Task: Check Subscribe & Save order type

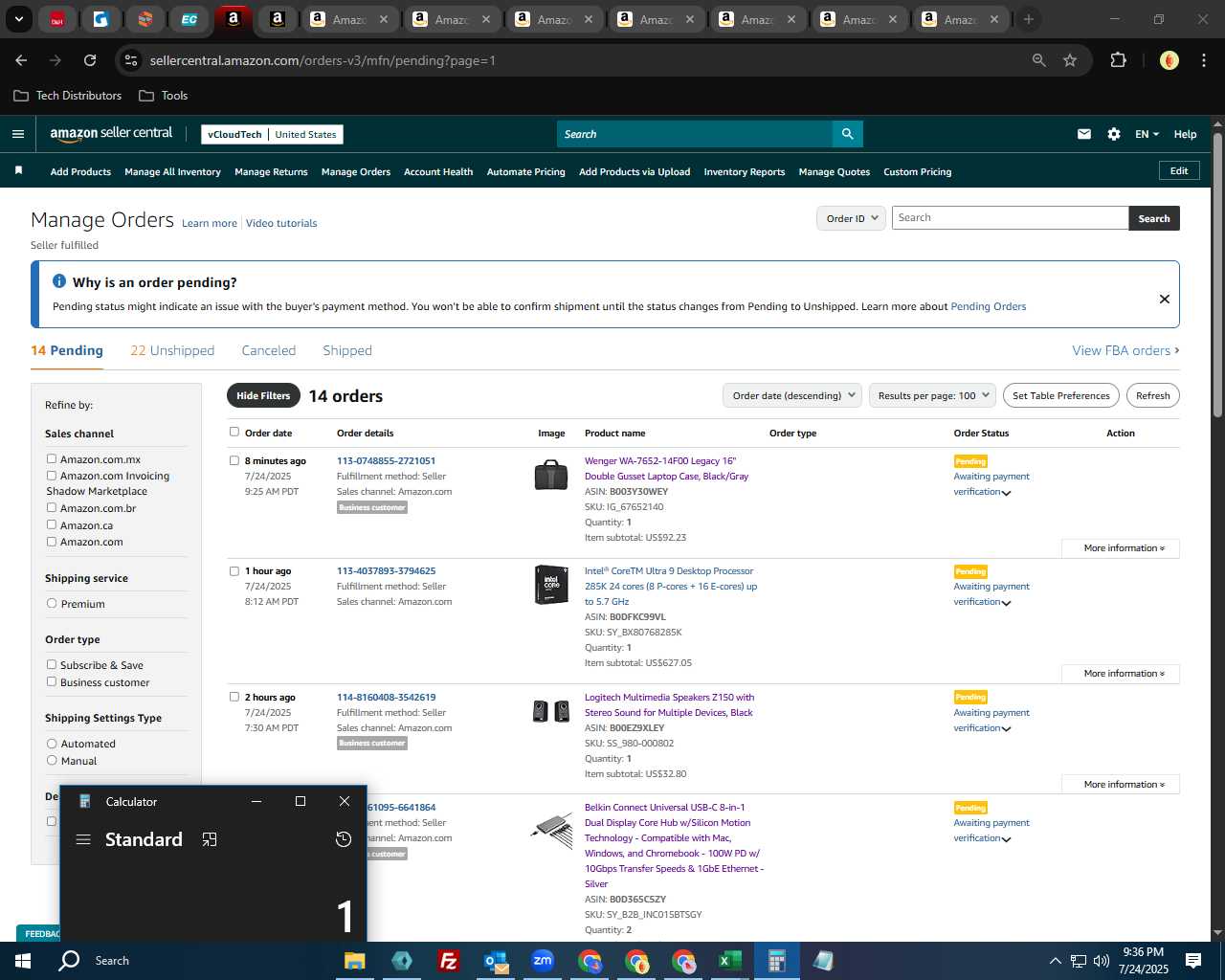Action: 52,665
